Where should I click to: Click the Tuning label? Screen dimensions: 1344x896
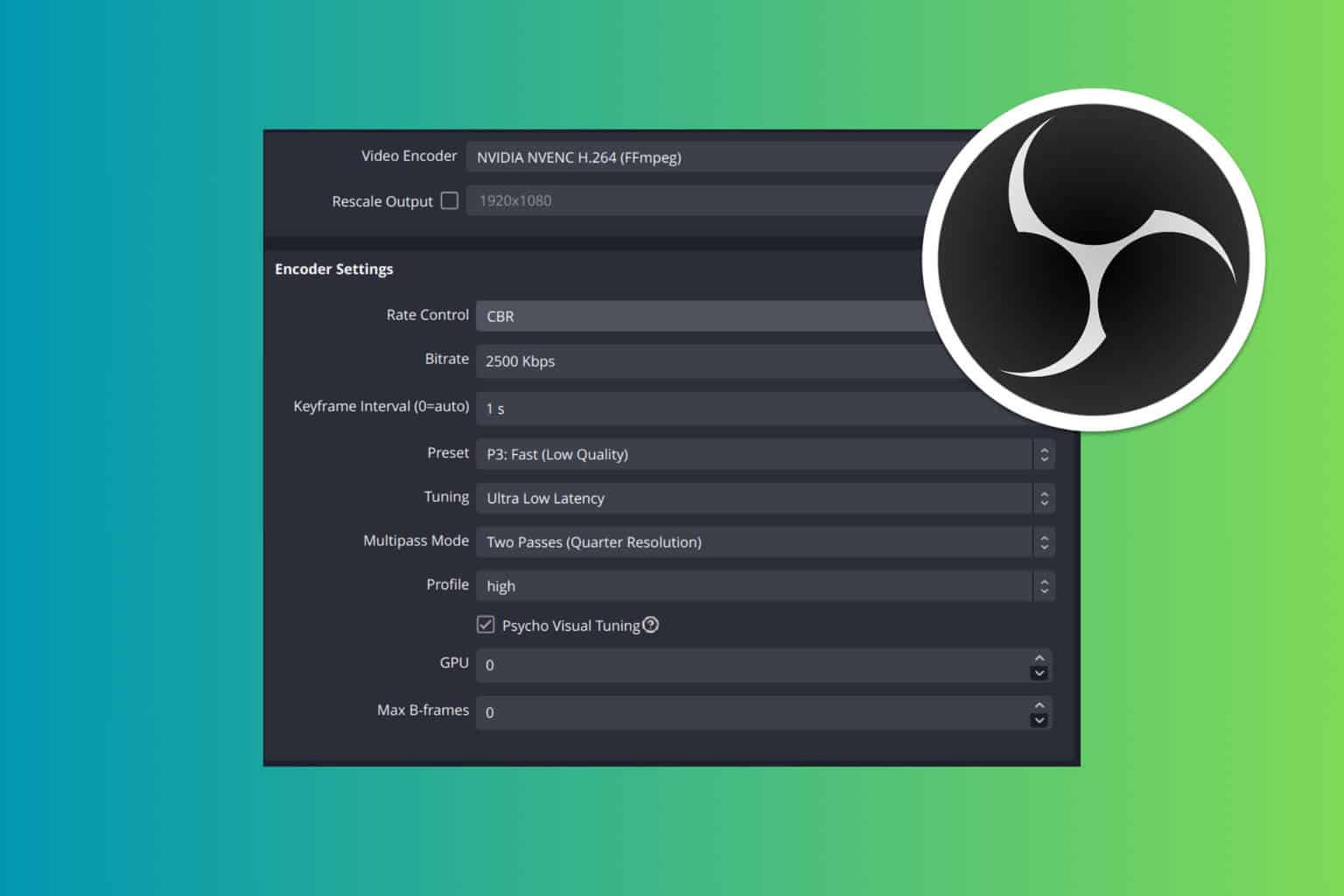(x=446, y=497)
